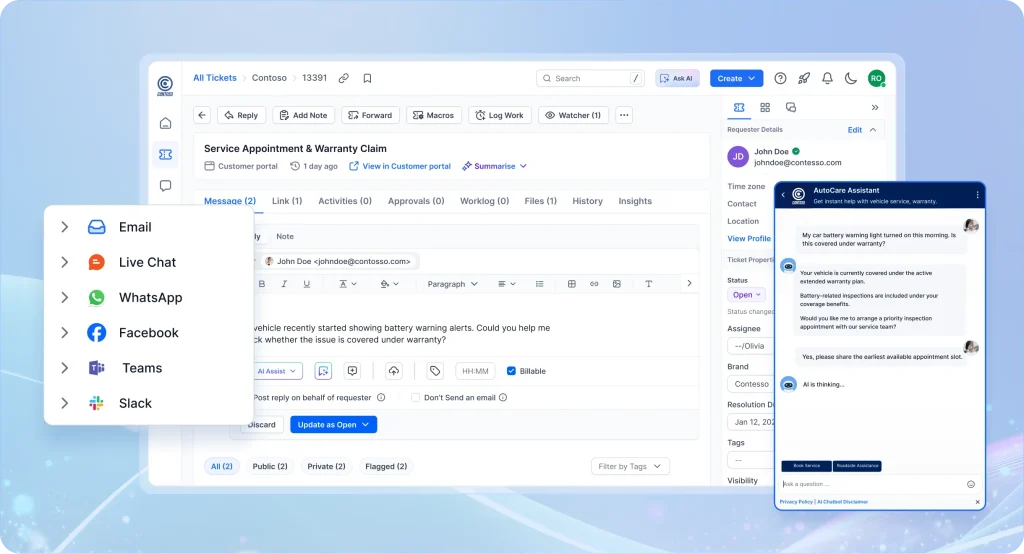
Task: Click the Watcher (1) button
Action: 573,115
